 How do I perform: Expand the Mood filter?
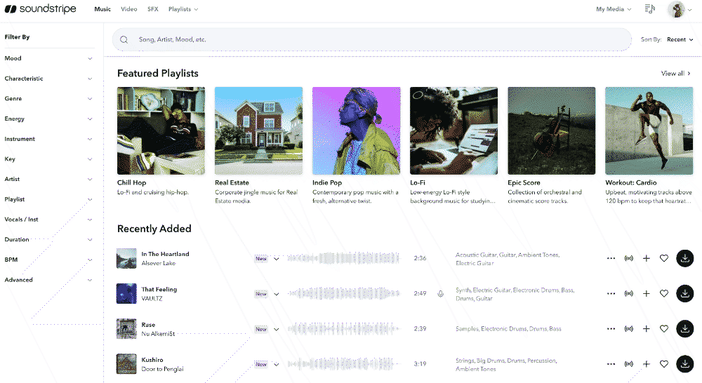point(48,58)
